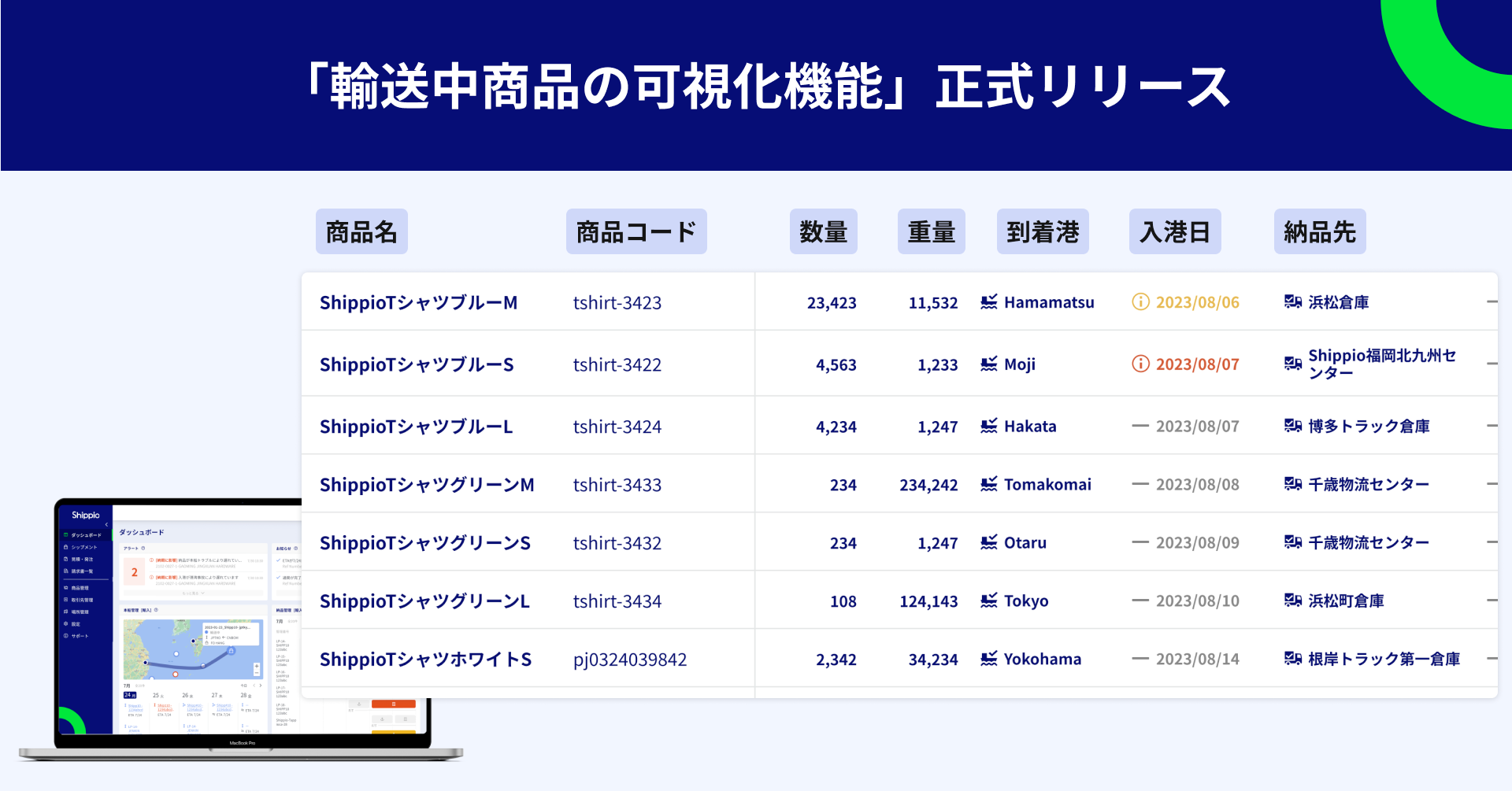This screenshot has height=791, width=1512.
Task: Collapse the Shippio sidebar on the laptop
Action: pos(106,524)
